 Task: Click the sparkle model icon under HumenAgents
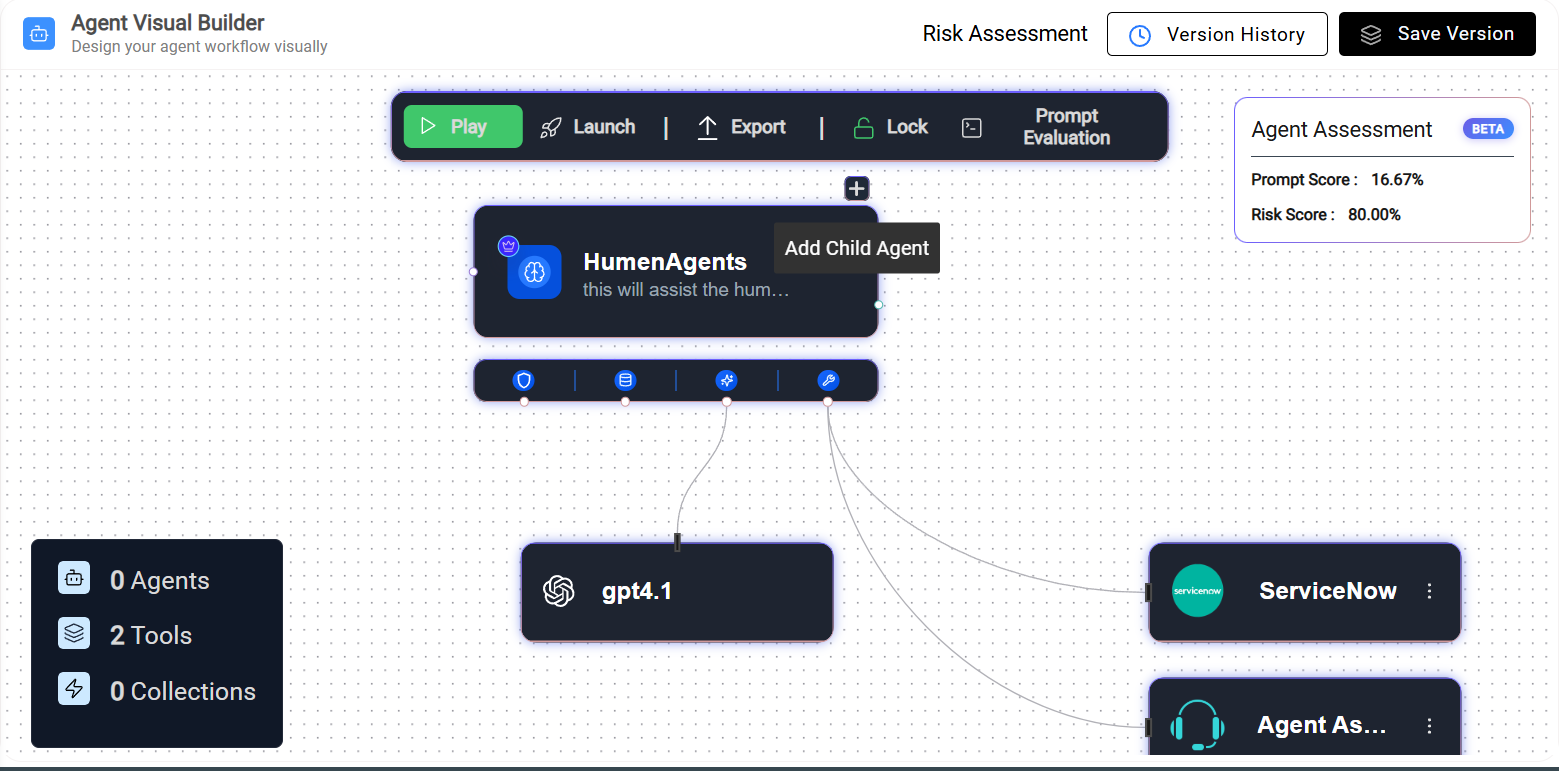[x=727, y=380]
